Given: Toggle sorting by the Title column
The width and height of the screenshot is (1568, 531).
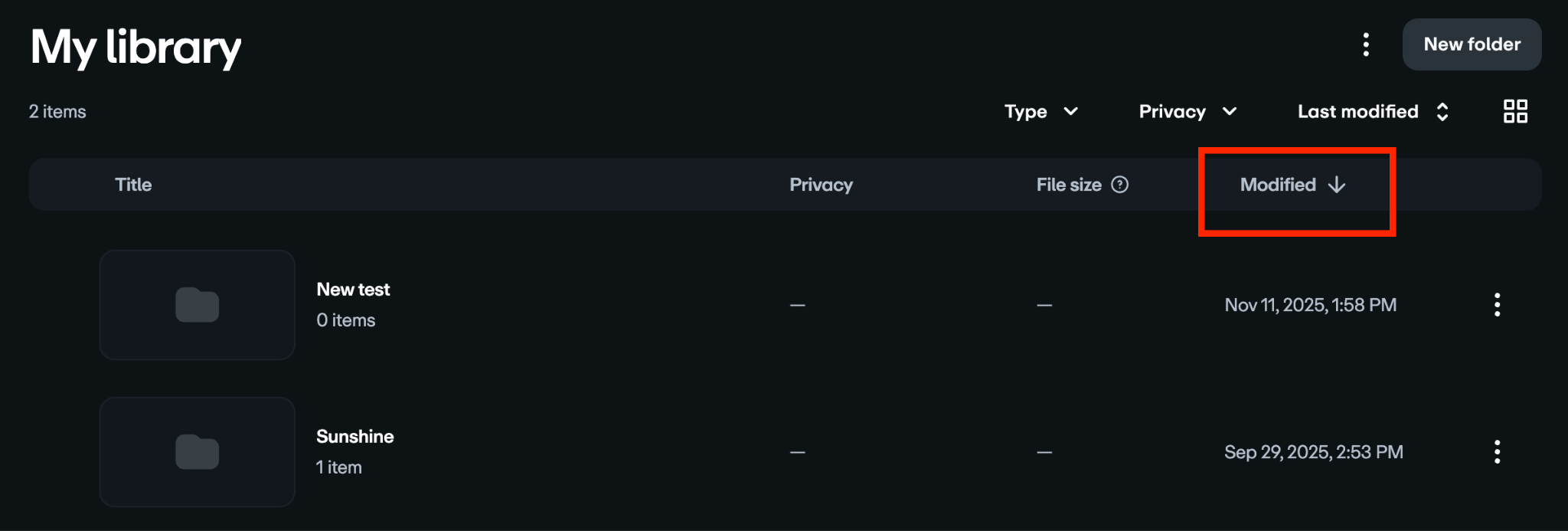Looking at the screenshot, I should coord(134,184).
